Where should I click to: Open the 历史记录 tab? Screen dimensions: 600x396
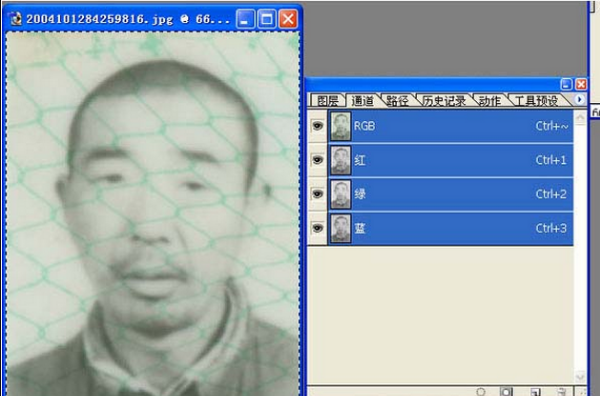tap(444, 101)
